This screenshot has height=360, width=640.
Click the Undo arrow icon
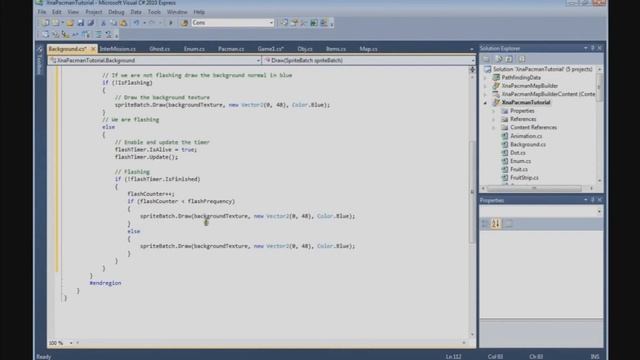[x=136, y=23]
